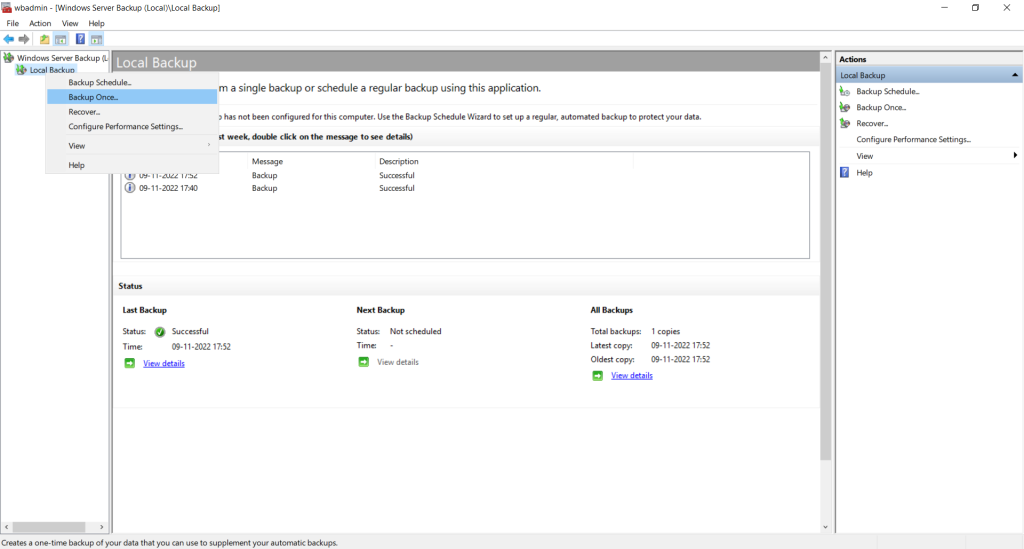Open View details link under All Backups

(632, 375)
